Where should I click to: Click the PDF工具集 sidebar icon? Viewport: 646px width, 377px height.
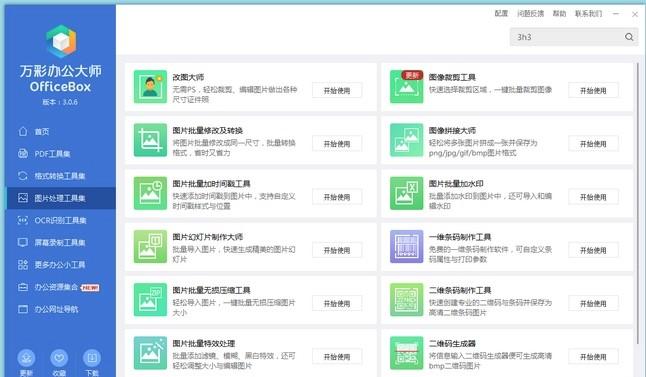point(23,154)
